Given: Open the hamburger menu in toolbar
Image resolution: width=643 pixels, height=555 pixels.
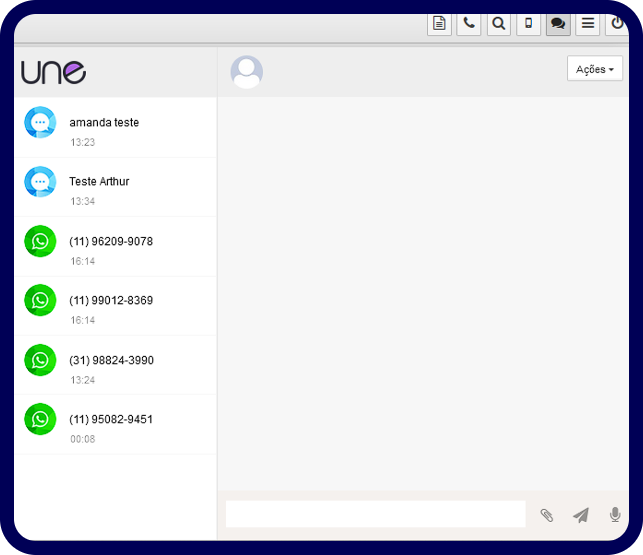Looking at the screenshot, I should point(588,24).
